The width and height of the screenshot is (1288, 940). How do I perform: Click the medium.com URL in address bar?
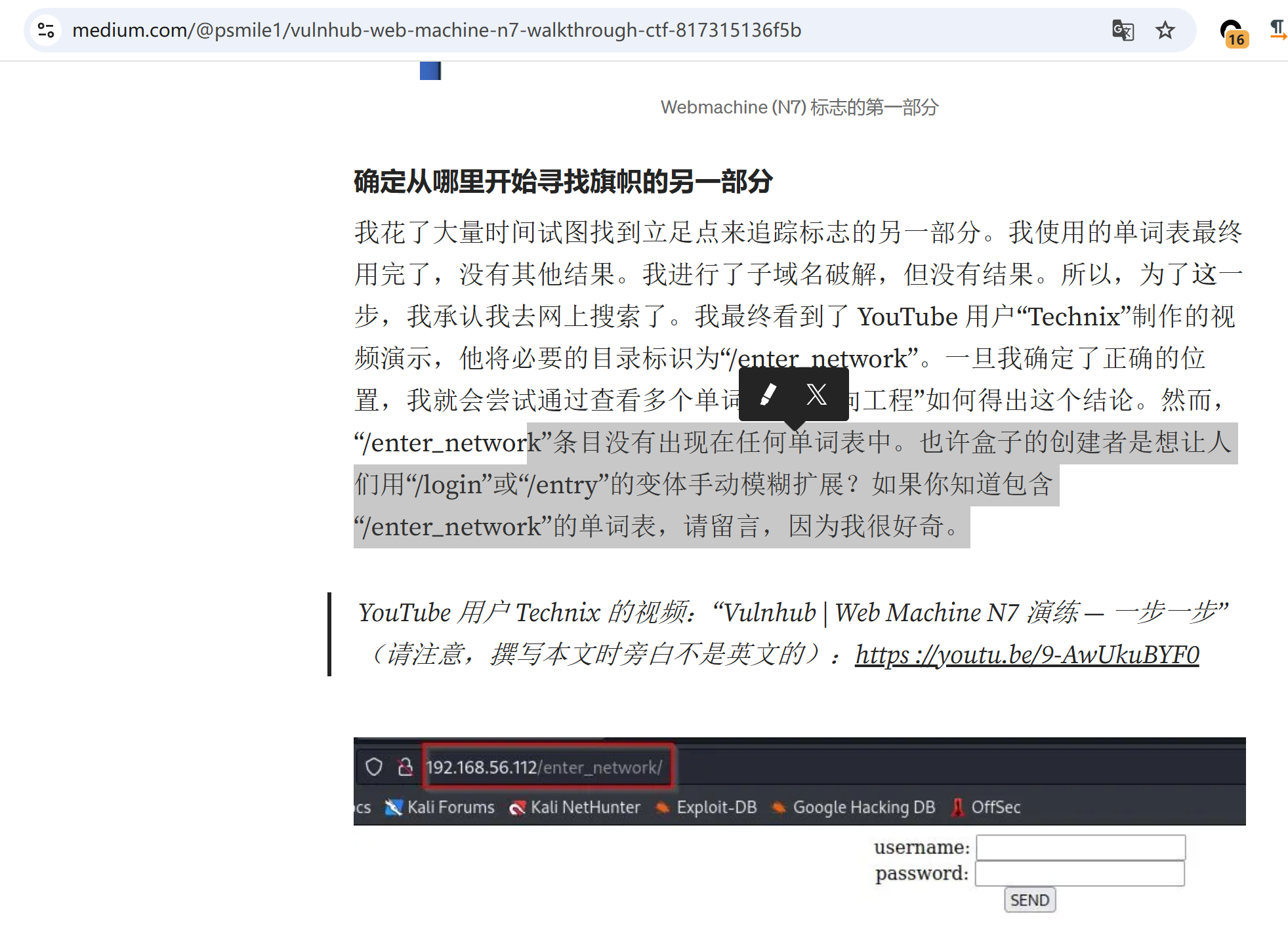pos(436,30)
